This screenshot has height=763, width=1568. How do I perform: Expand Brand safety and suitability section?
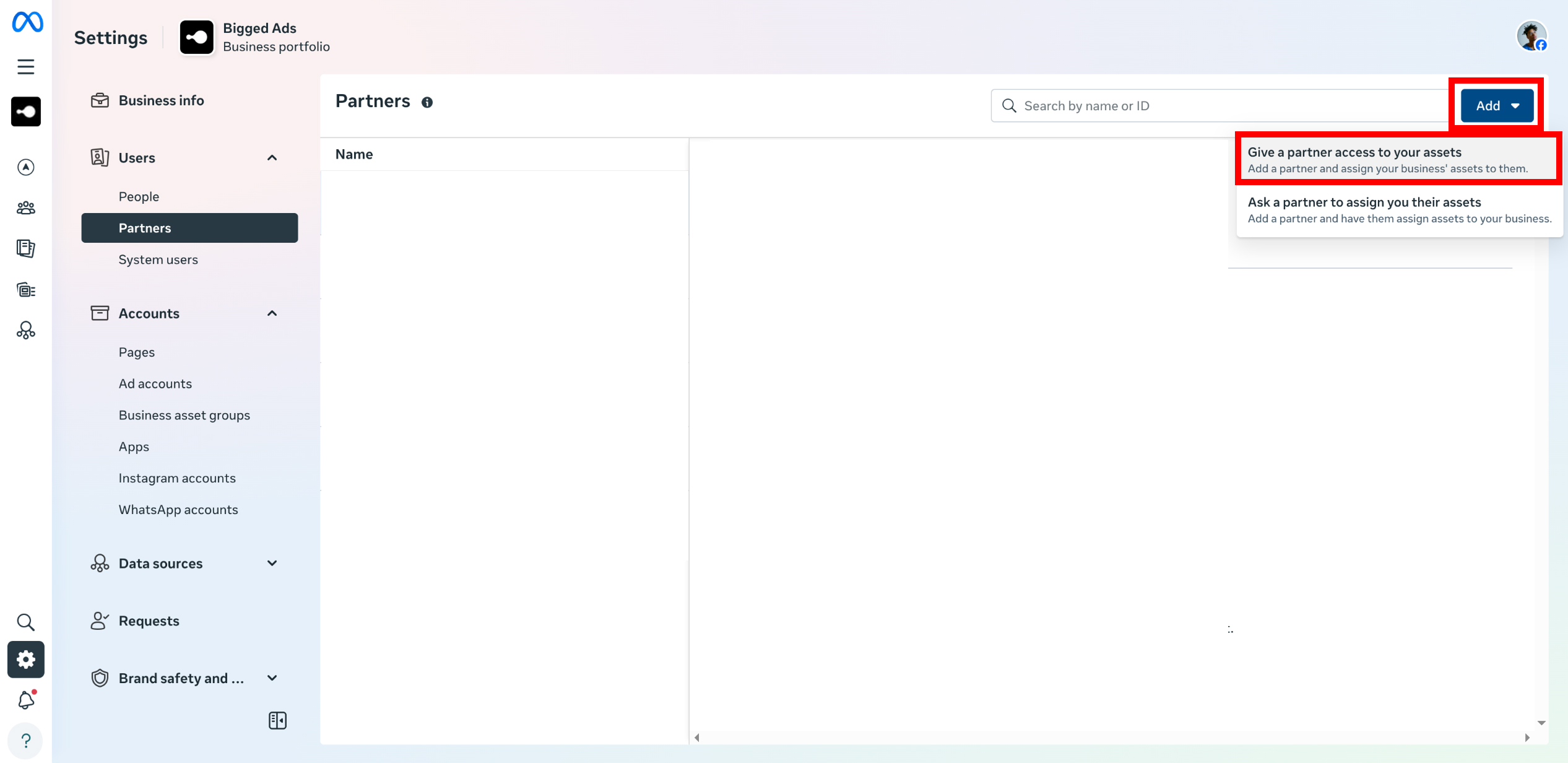[x=272, y=678]
